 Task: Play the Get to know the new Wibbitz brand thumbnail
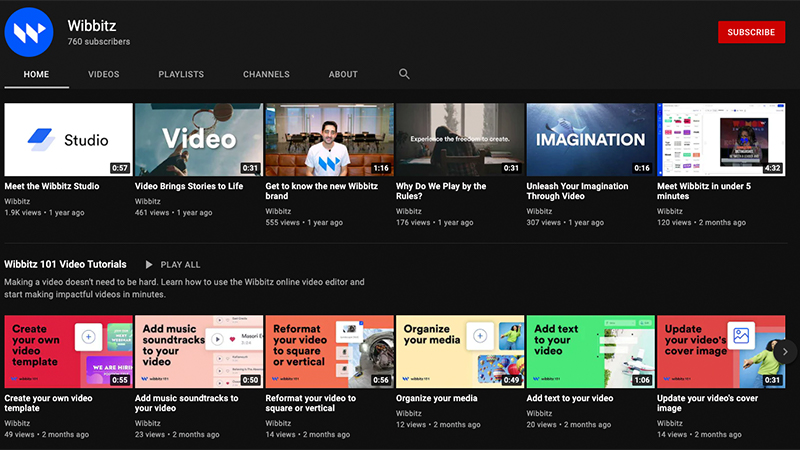point(330,140)
